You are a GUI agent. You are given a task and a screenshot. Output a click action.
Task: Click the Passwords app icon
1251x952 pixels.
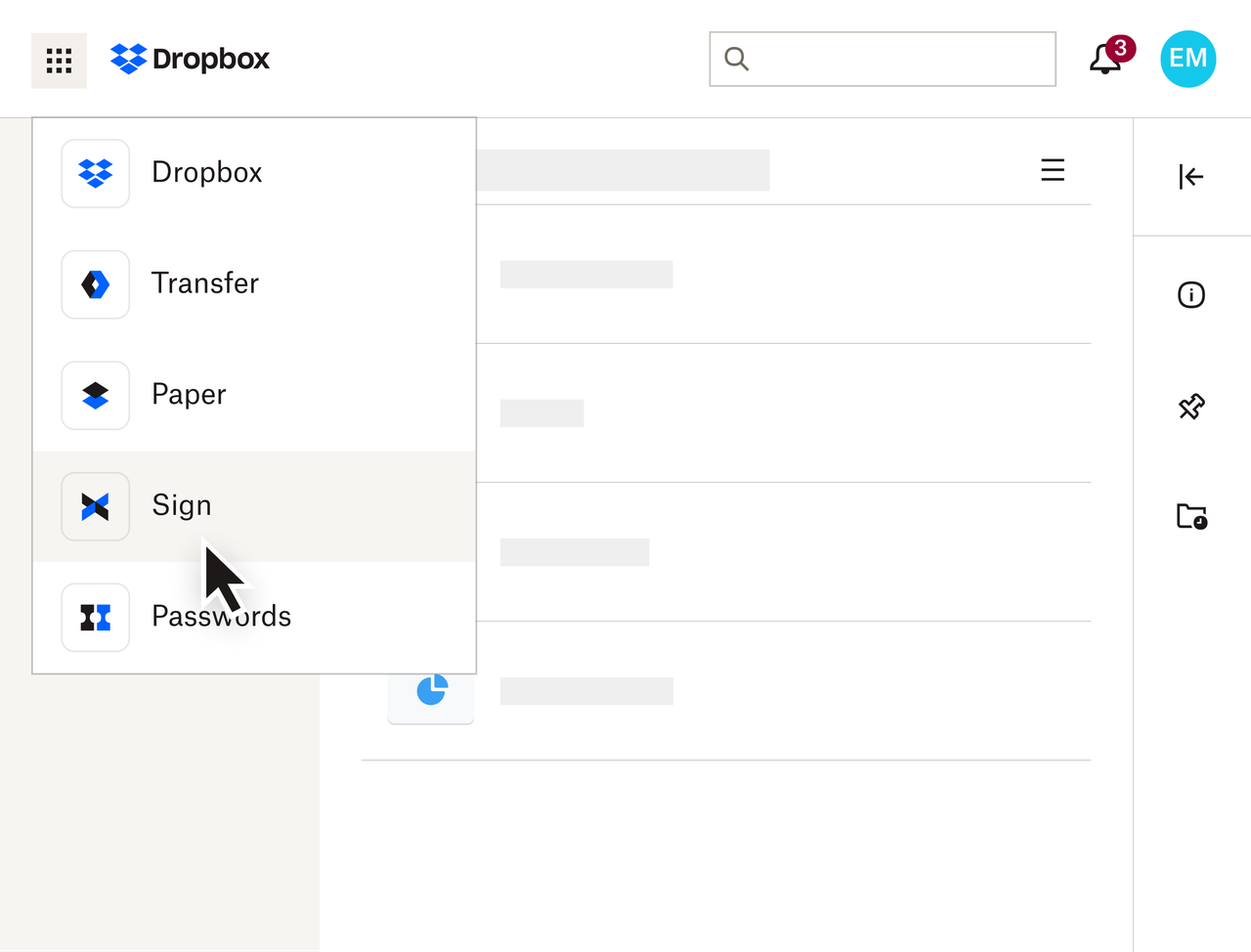click(95, 617)
